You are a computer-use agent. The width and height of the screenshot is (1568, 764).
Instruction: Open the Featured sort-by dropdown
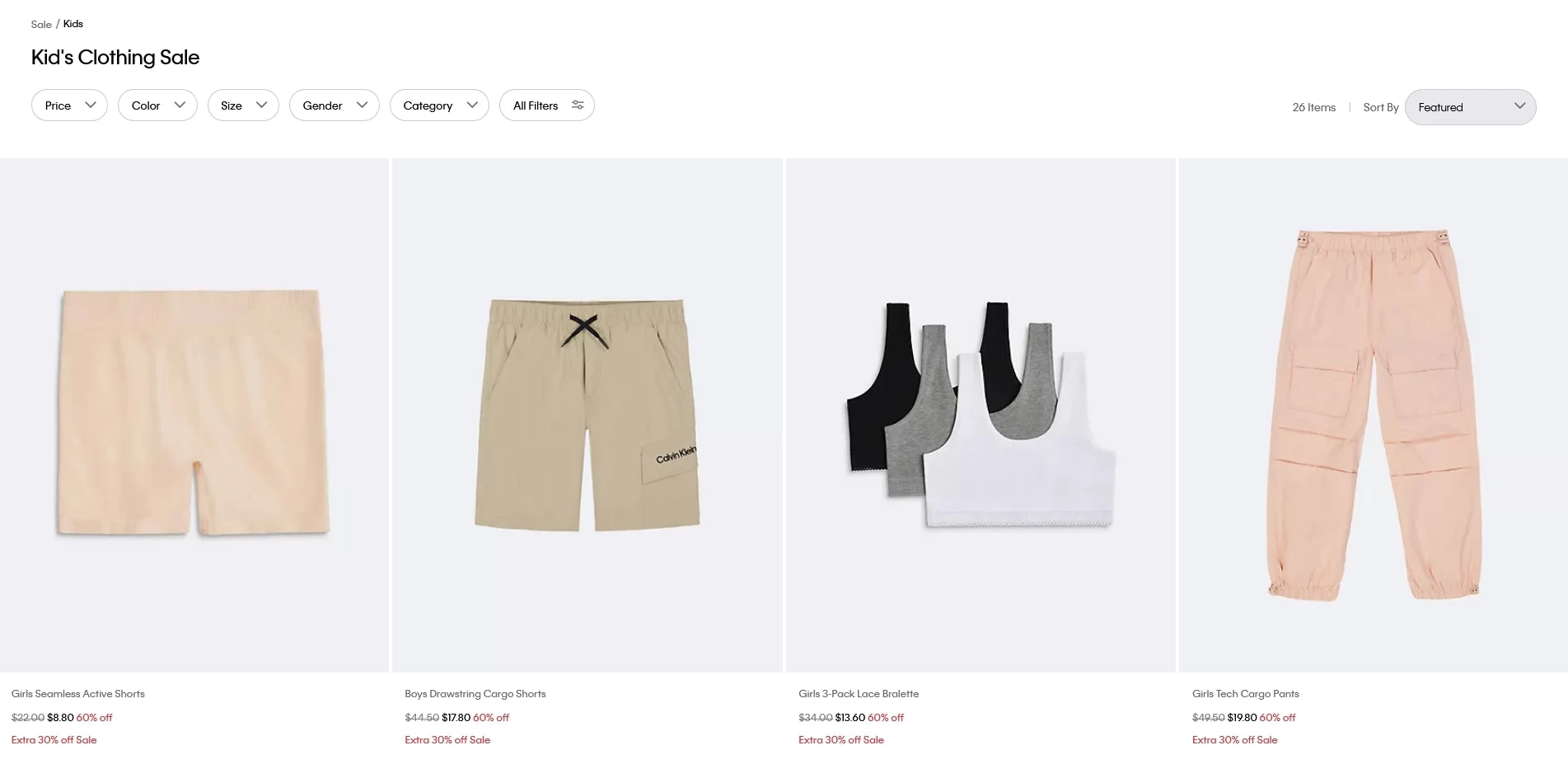click(x=1470, y=107)
